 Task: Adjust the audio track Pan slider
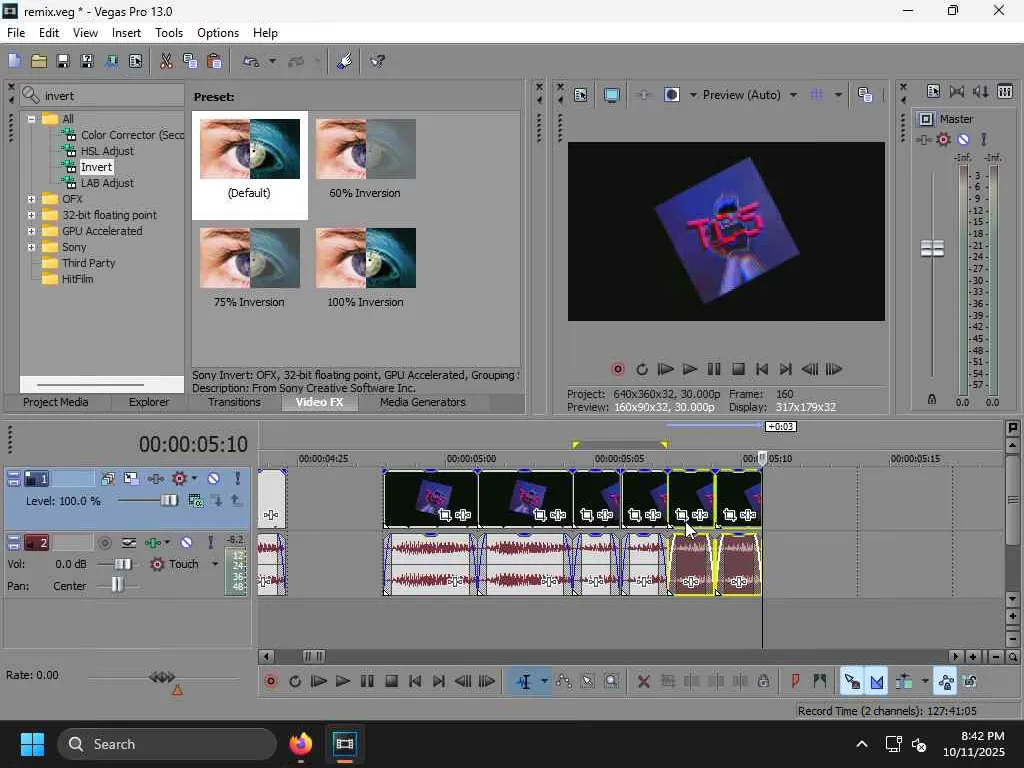tap(117, 586)
